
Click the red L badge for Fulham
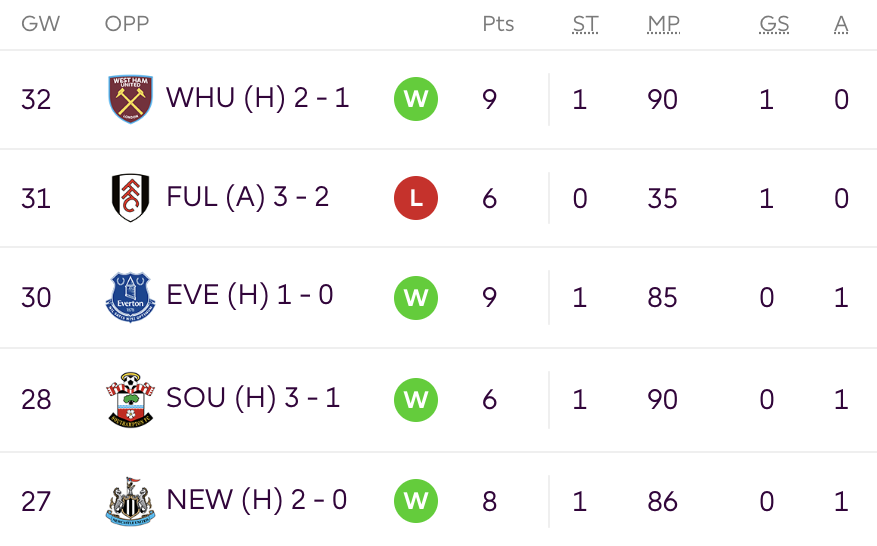click(416, 198)
